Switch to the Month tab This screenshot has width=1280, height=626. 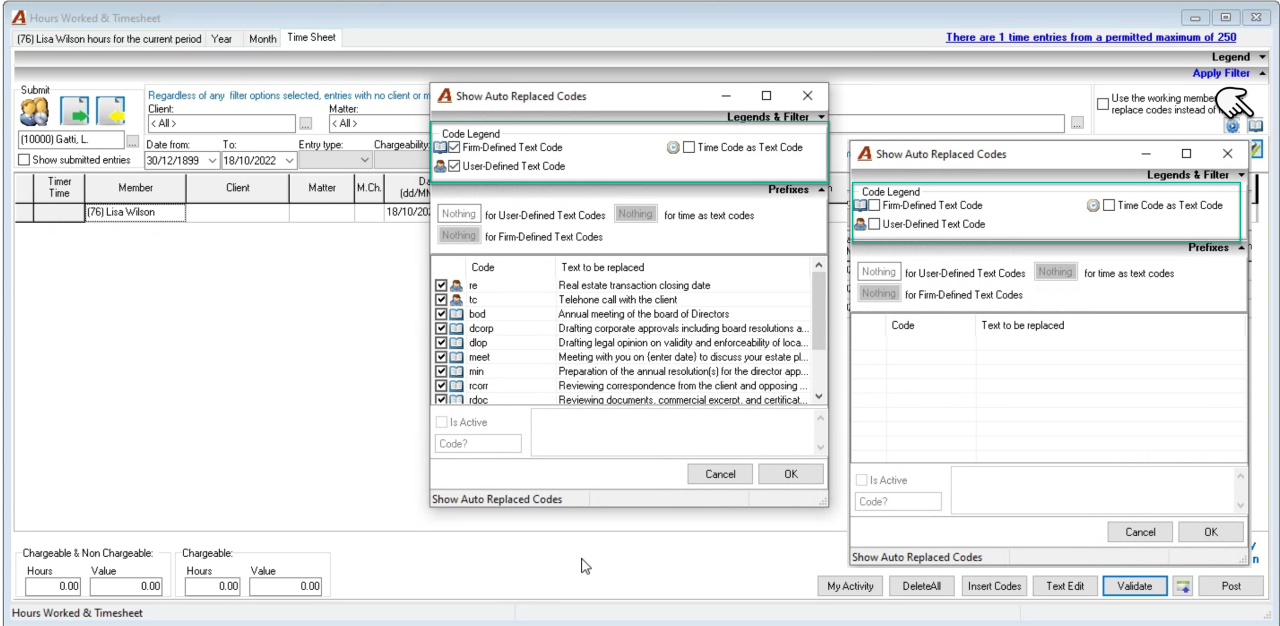pos(263,39)
